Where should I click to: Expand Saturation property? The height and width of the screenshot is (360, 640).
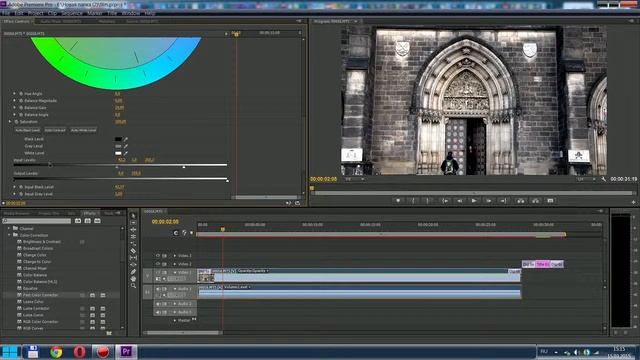point(10,122)
